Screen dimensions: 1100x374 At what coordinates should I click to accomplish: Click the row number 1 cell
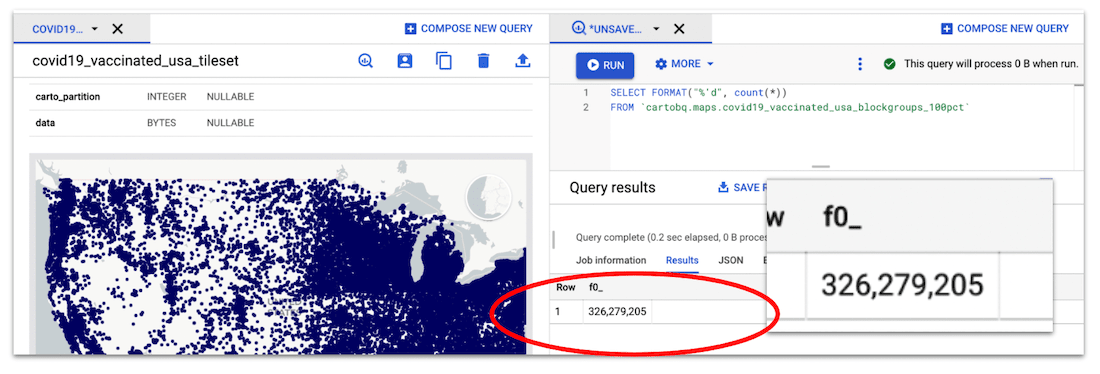coord(558,312)
